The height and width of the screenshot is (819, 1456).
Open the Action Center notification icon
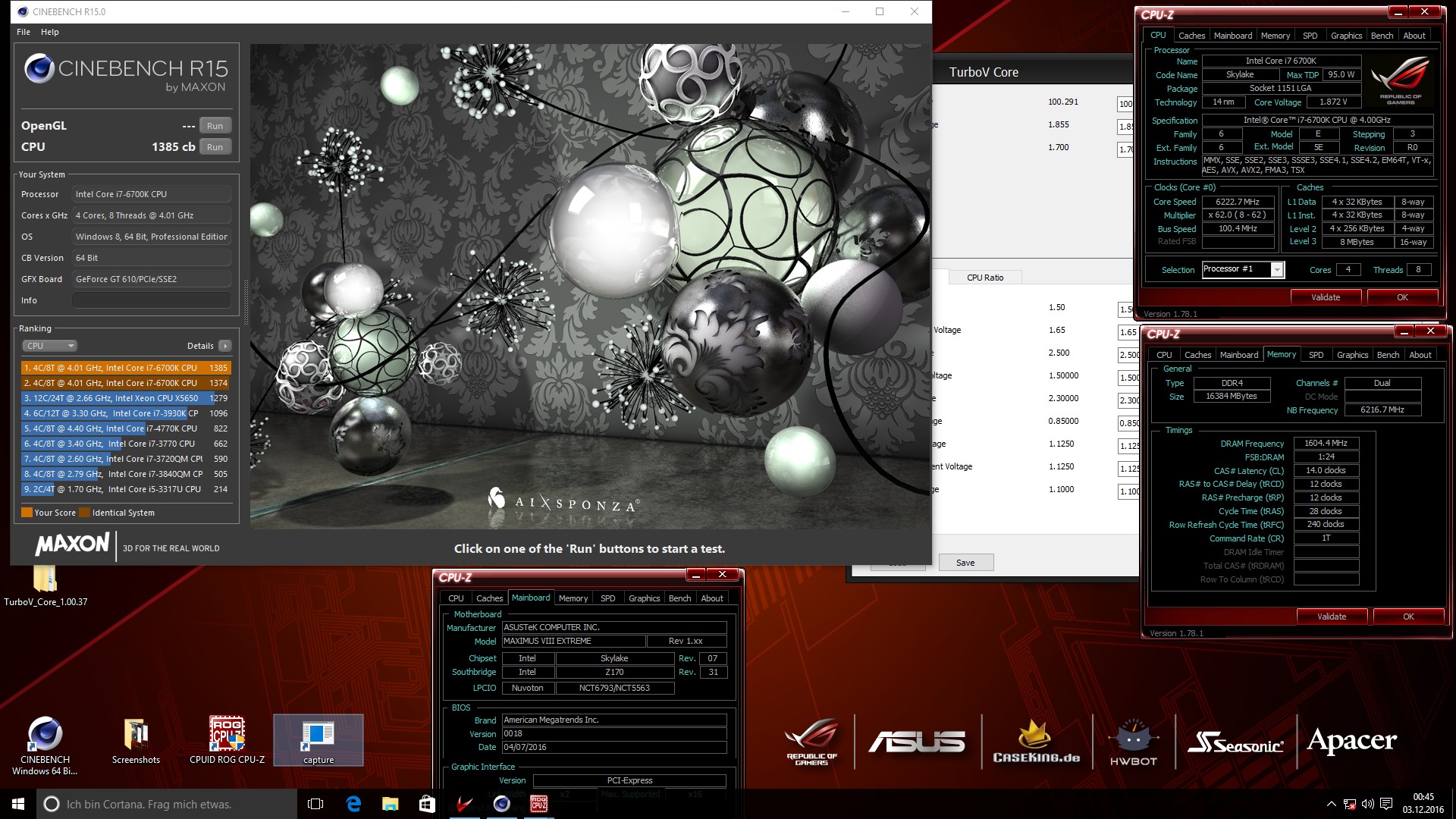pos(1386,804)
